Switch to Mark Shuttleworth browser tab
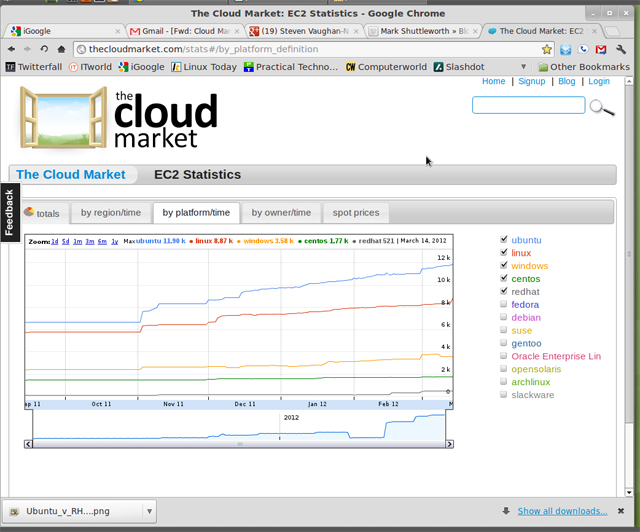 click(422, 31)
